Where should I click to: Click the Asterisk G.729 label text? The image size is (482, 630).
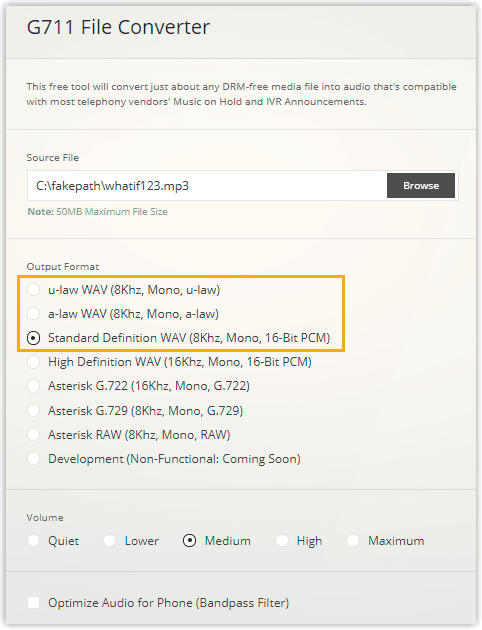pyautogui.click(x=145, y=411)
